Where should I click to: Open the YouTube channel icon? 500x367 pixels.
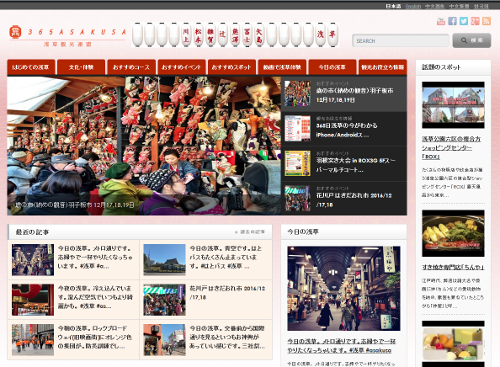pyautogui.click(x=441, y=21)
